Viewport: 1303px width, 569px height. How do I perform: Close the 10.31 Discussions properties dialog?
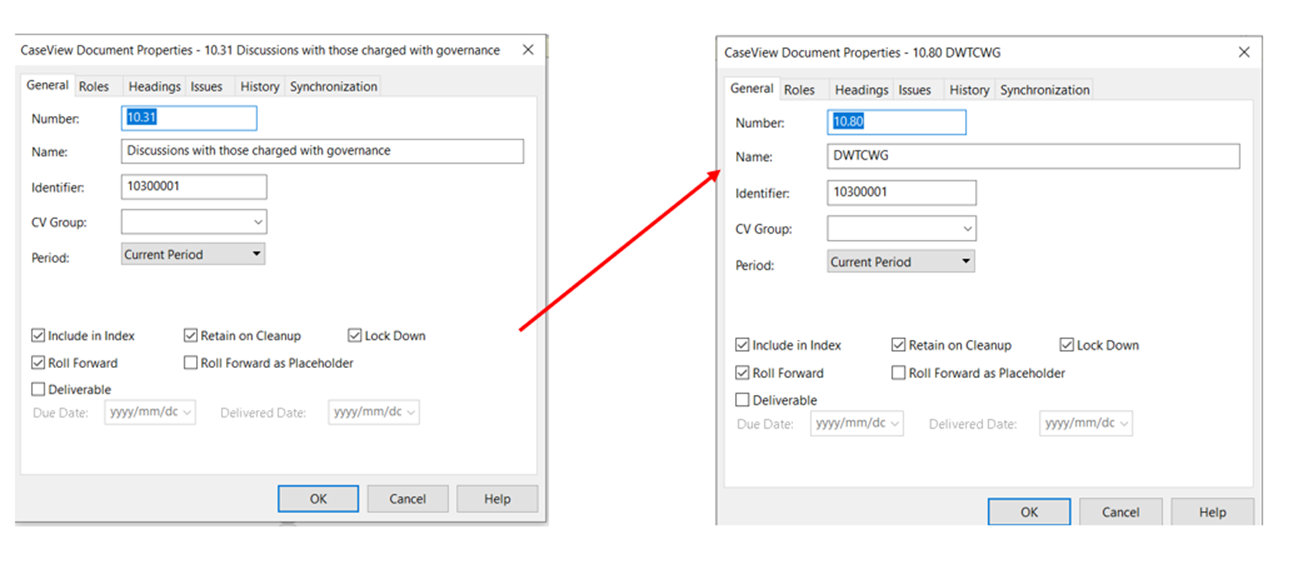[527, 50]
